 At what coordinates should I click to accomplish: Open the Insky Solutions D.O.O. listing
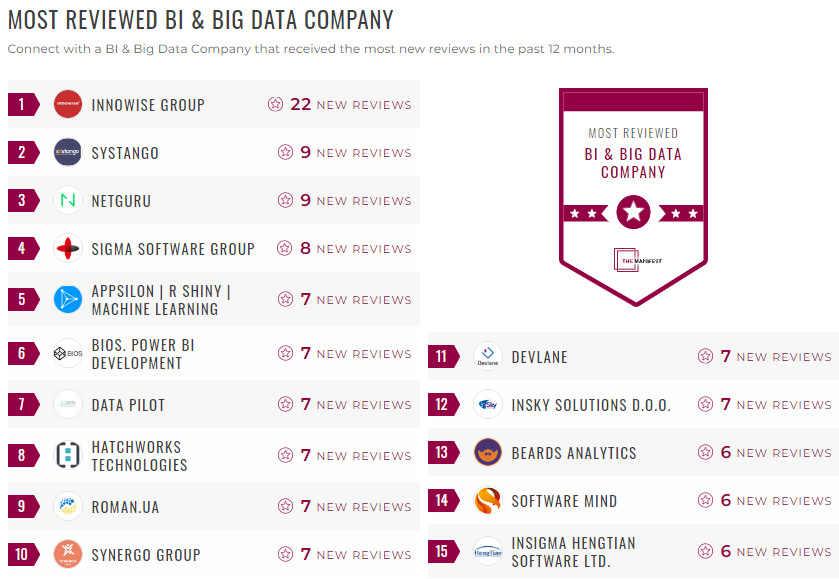click(x=590, y=404)
